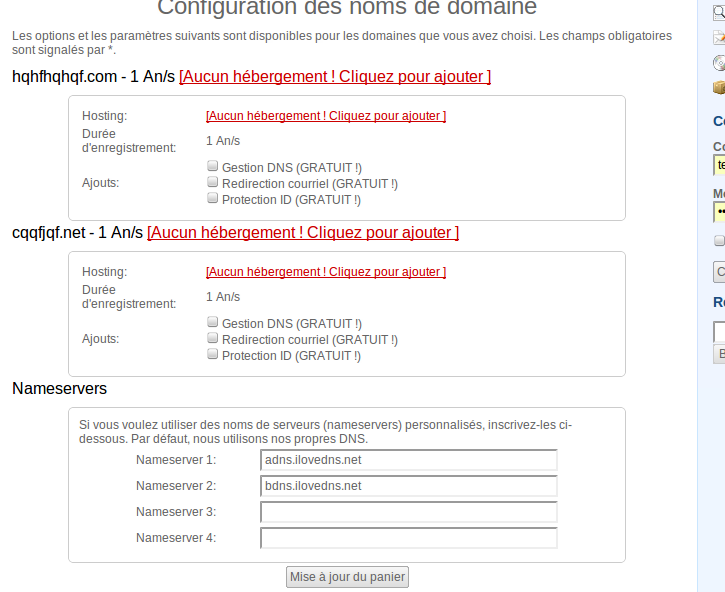Click the magnifier icon in the sidebar

[x=719, y=12]
